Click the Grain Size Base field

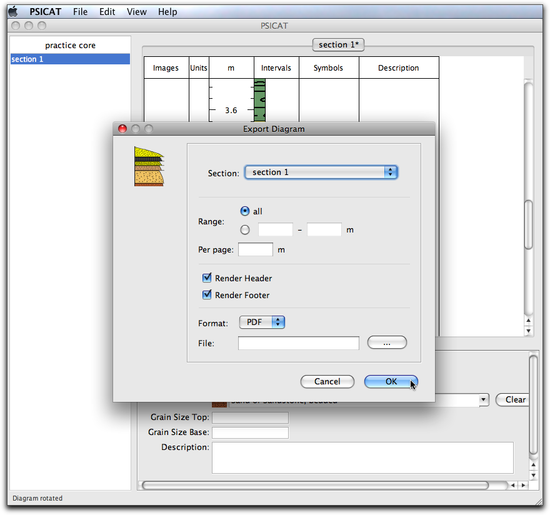(x=250, y=433)
